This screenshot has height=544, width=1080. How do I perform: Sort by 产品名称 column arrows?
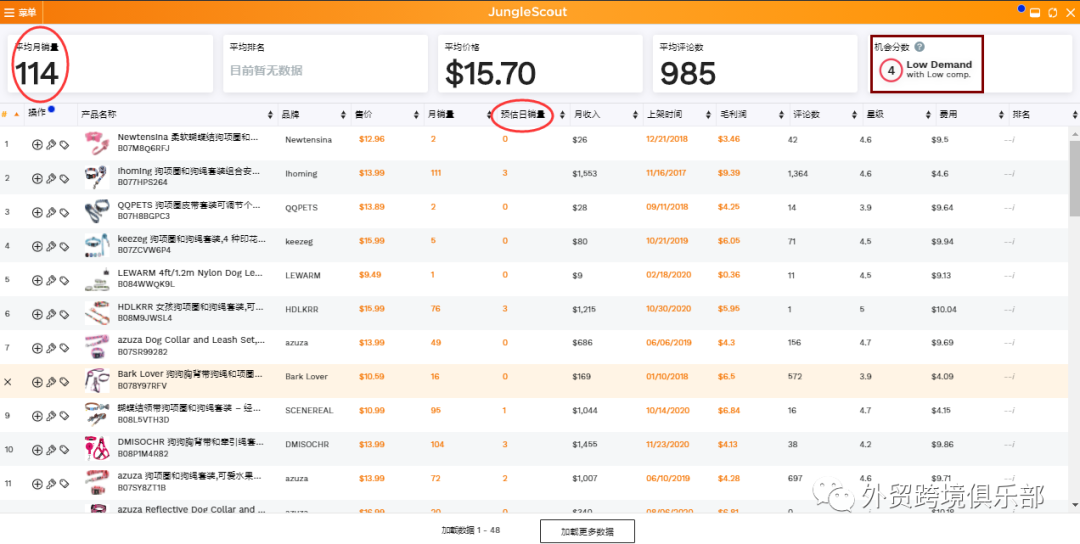270,115
